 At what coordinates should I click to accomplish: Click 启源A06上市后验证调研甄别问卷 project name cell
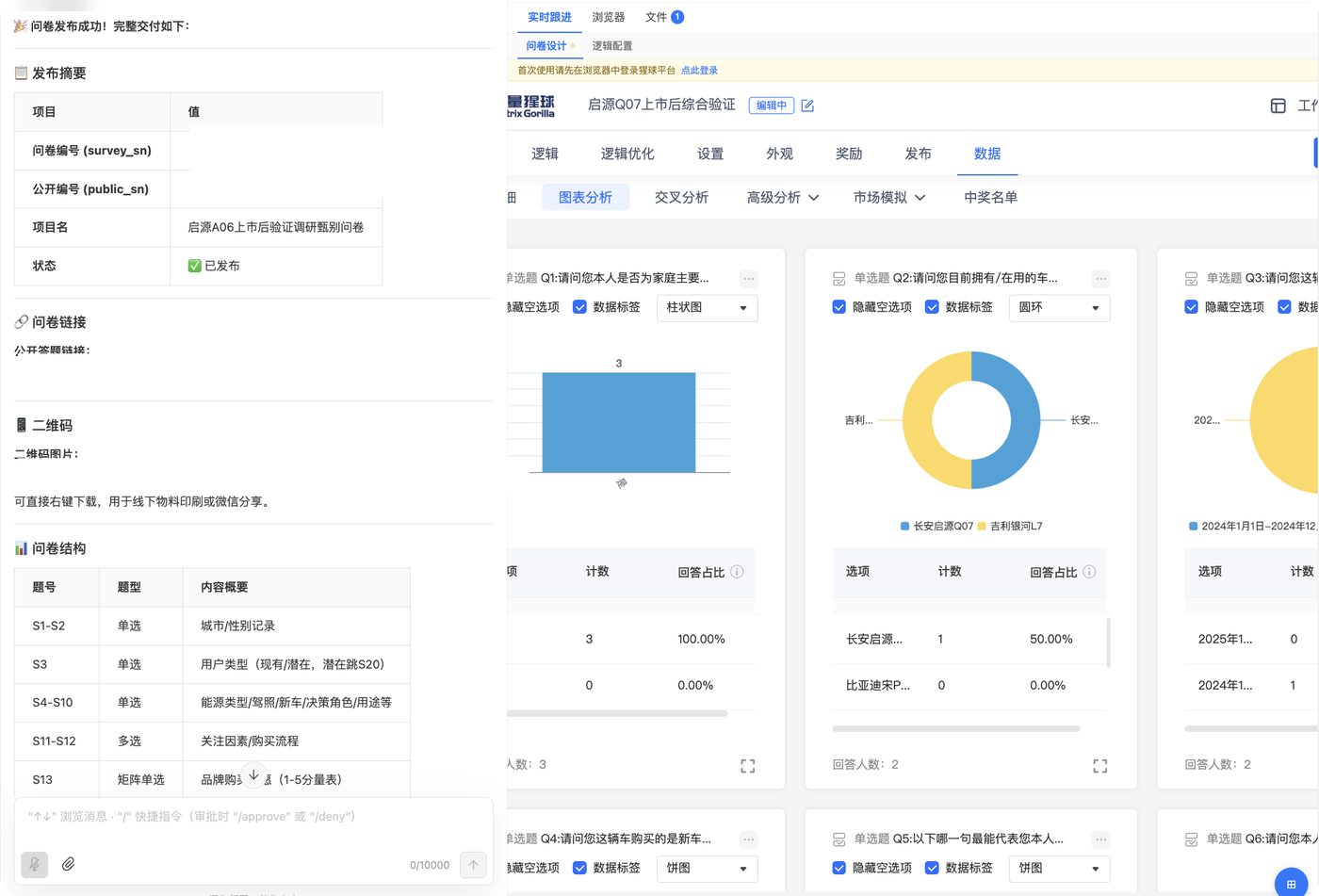(276, 227)
